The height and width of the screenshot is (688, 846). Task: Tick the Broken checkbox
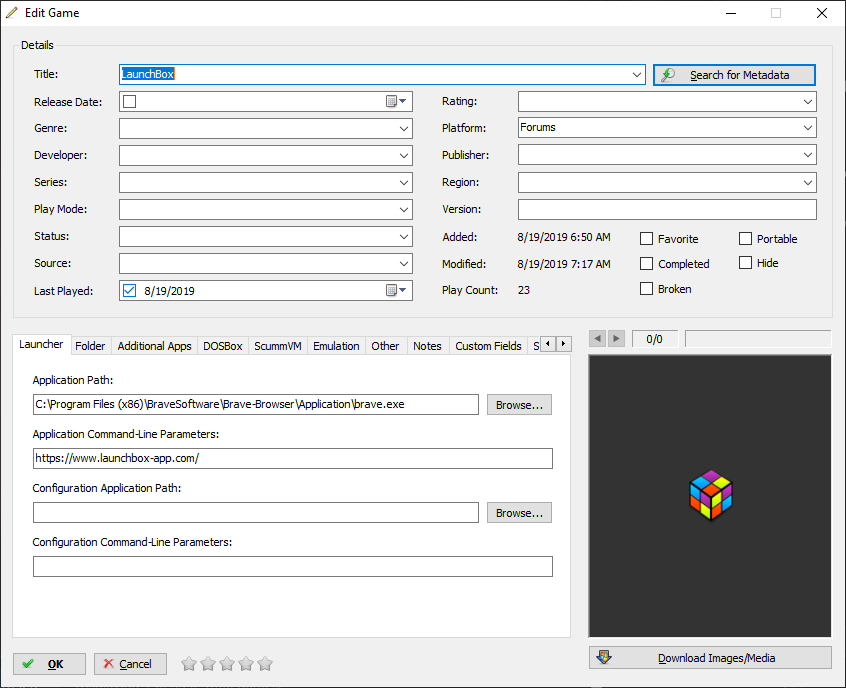tap(646, 289)
